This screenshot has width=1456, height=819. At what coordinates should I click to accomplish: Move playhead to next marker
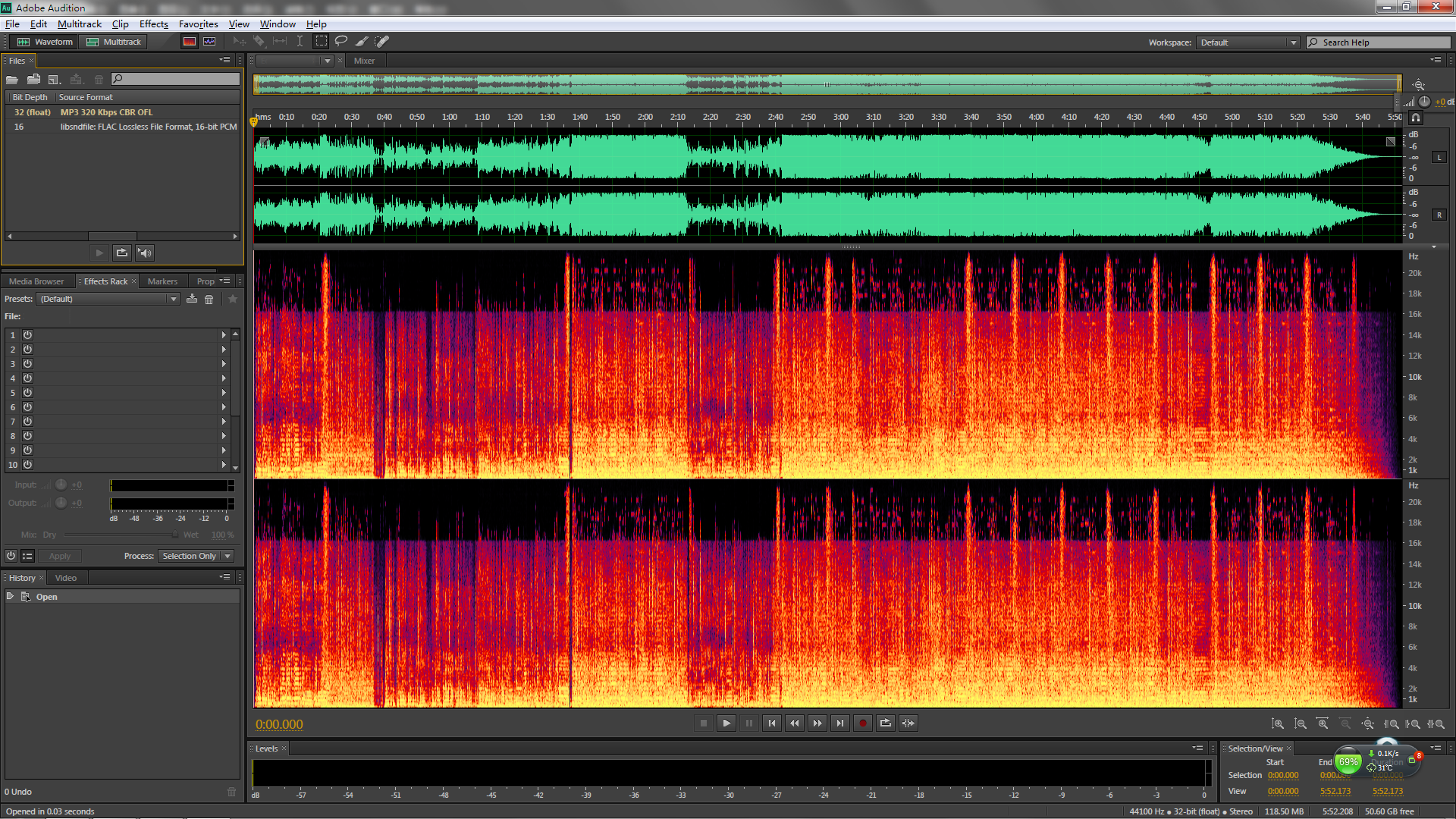point(839,723)
